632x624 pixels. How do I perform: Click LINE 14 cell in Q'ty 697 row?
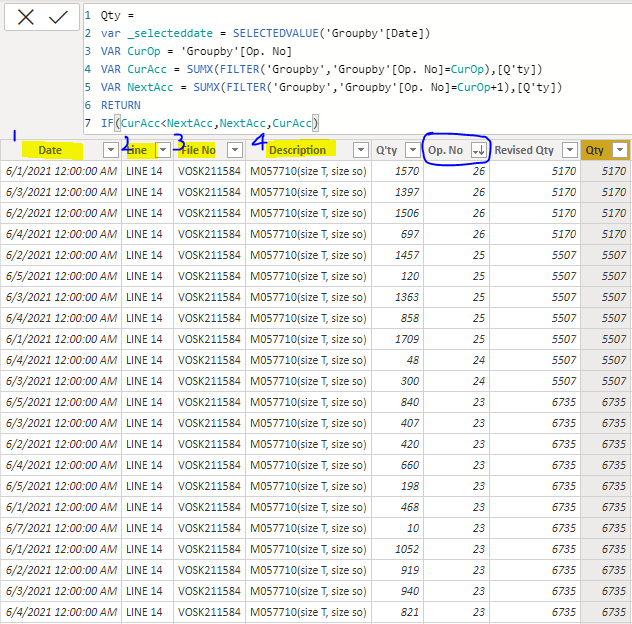[x=148, y=234]
